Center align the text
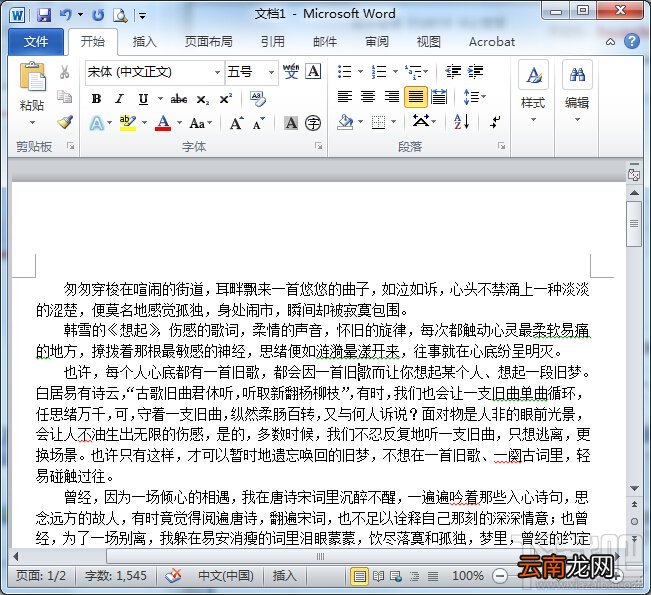651x595 pixels. 368,97
